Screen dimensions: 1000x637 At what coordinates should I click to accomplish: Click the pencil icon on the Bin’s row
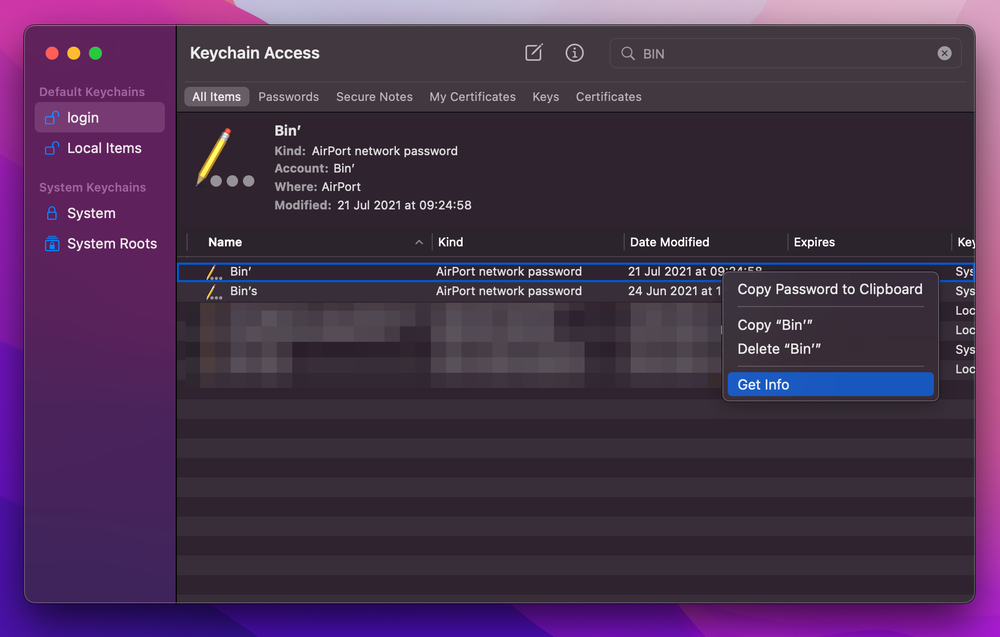(x=214, y=292)
